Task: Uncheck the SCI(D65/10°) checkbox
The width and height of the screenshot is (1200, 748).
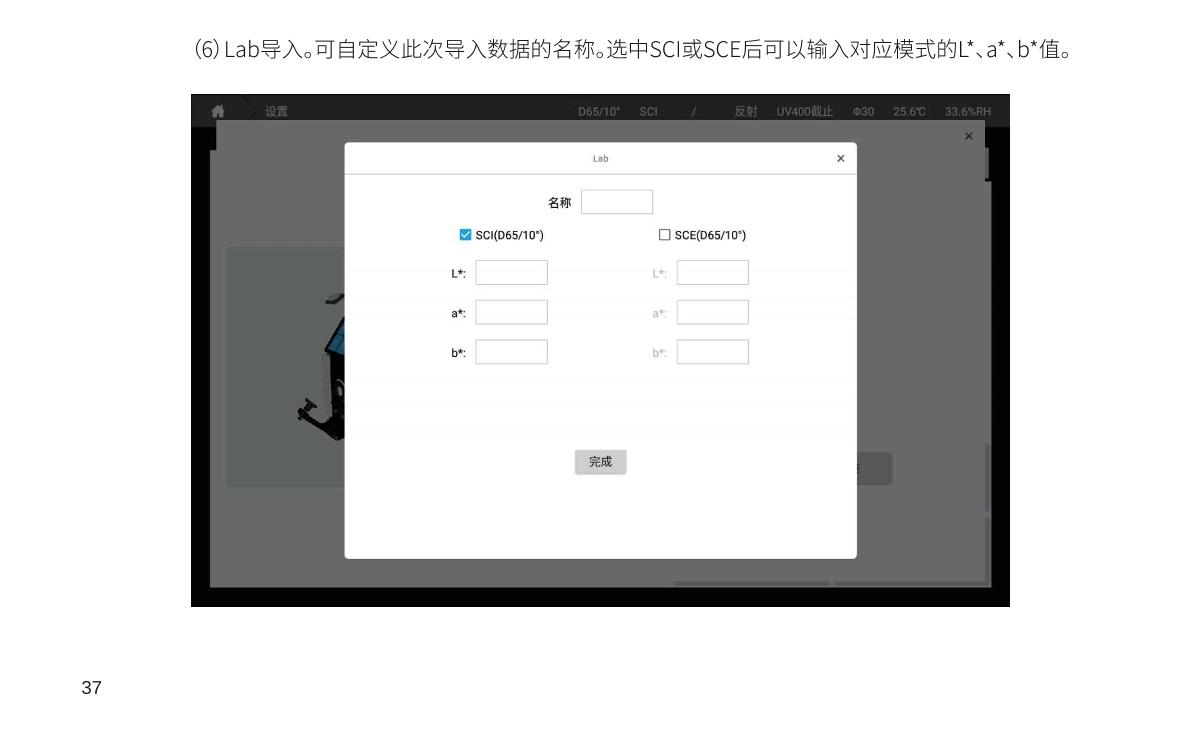Action: (x=465, y=235)
